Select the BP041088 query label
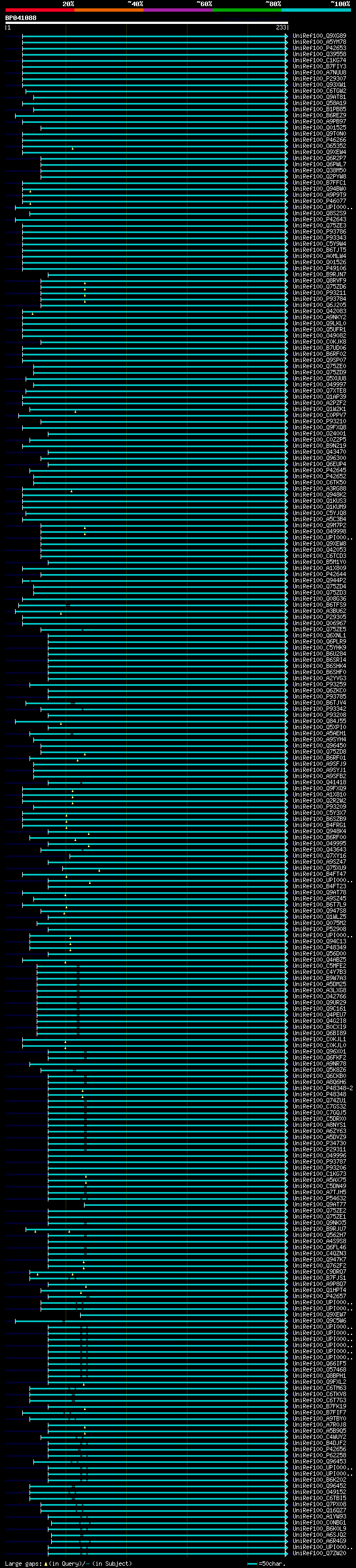The height and width of the screenshot is (1568, 356). point(21,18)
